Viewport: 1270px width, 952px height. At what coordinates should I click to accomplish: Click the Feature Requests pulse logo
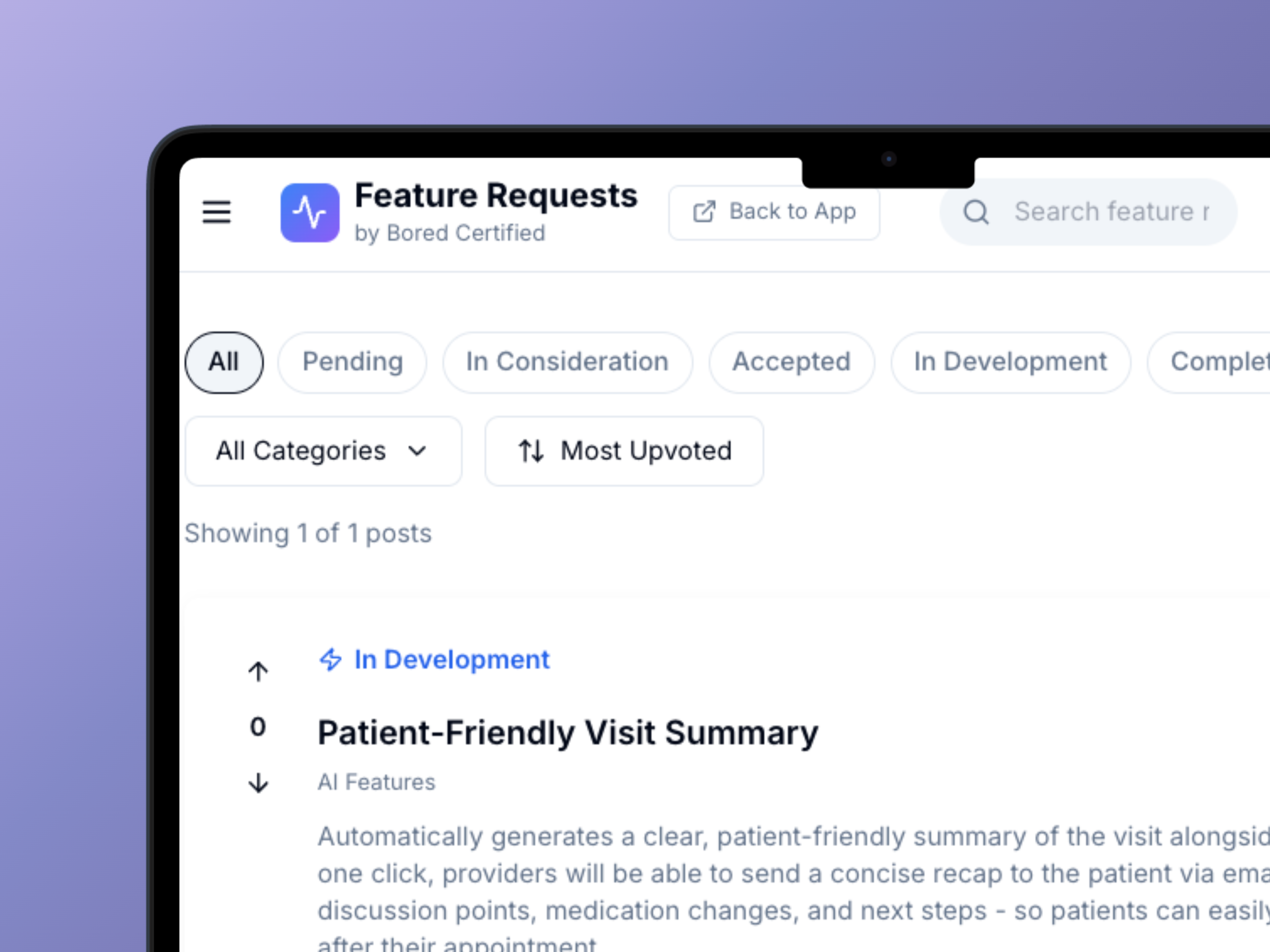pos(310,212)
